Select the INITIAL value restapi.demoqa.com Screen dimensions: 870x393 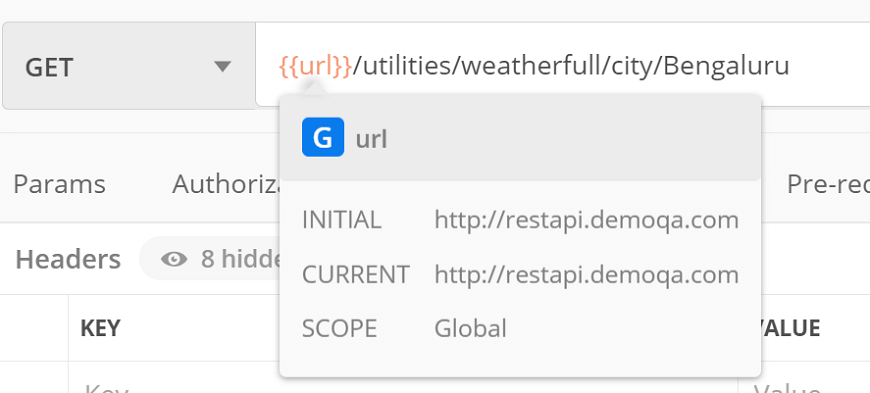(586, 220)
